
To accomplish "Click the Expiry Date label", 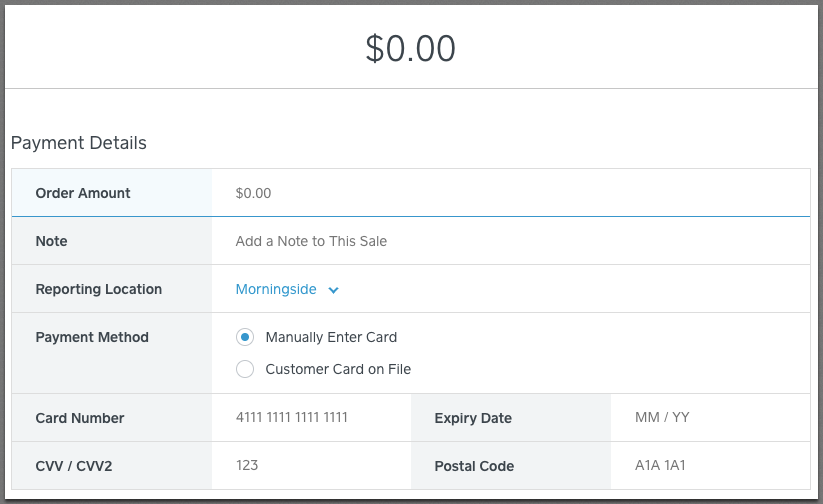I will pos(473,418).
